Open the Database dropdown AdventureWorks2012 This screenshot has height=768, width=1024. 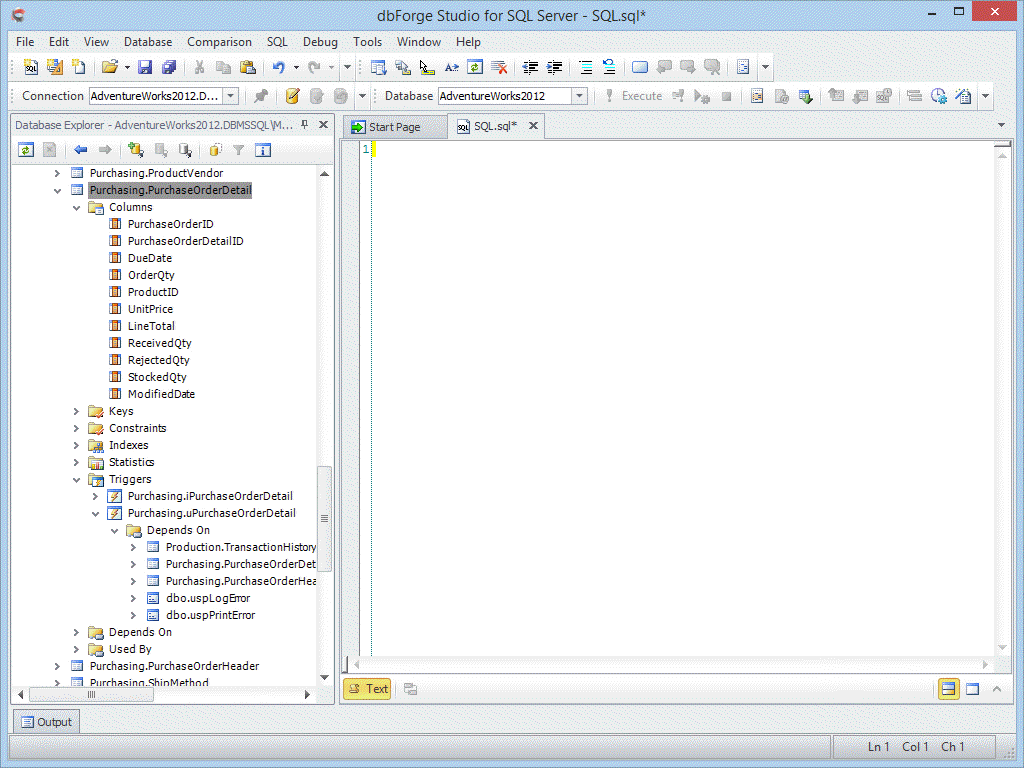pyautogui.click(x=579, y=96)
